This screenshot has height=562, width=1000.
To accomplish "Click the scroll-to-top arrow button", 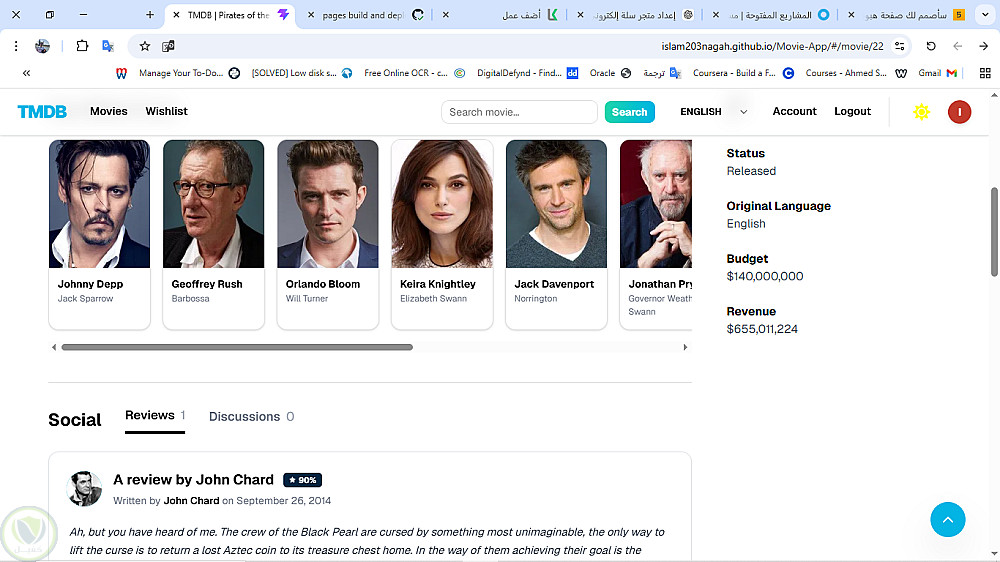I will pos(947,519).
